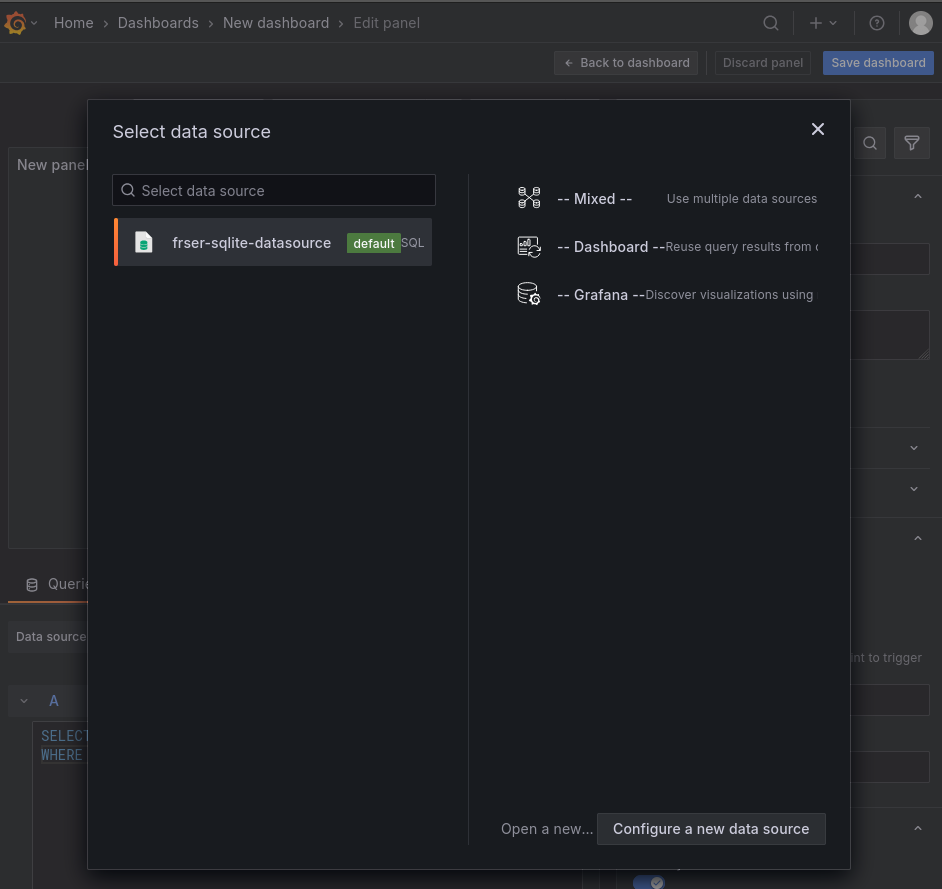Open the user avatar menu
This screenshot has width=942, height=889.
click(920, 22)
